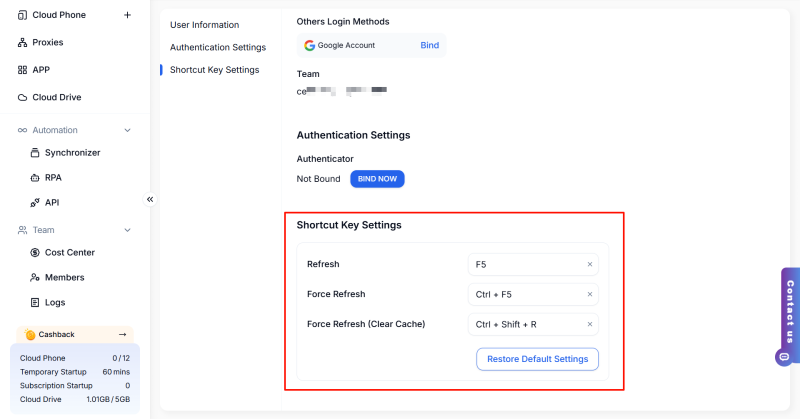The height and width of the screenshot is (419, 800).
Task: Go to the Members page
Action: 64,277
